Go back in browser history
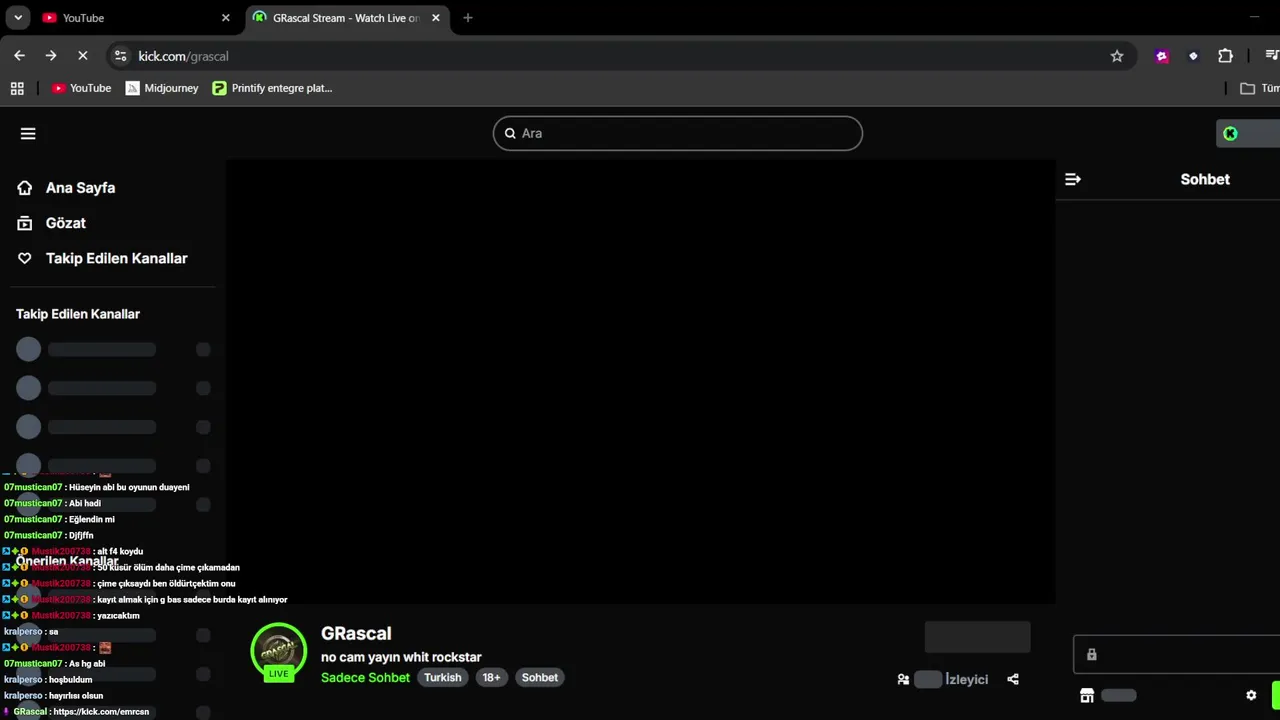 click(19, 56)
